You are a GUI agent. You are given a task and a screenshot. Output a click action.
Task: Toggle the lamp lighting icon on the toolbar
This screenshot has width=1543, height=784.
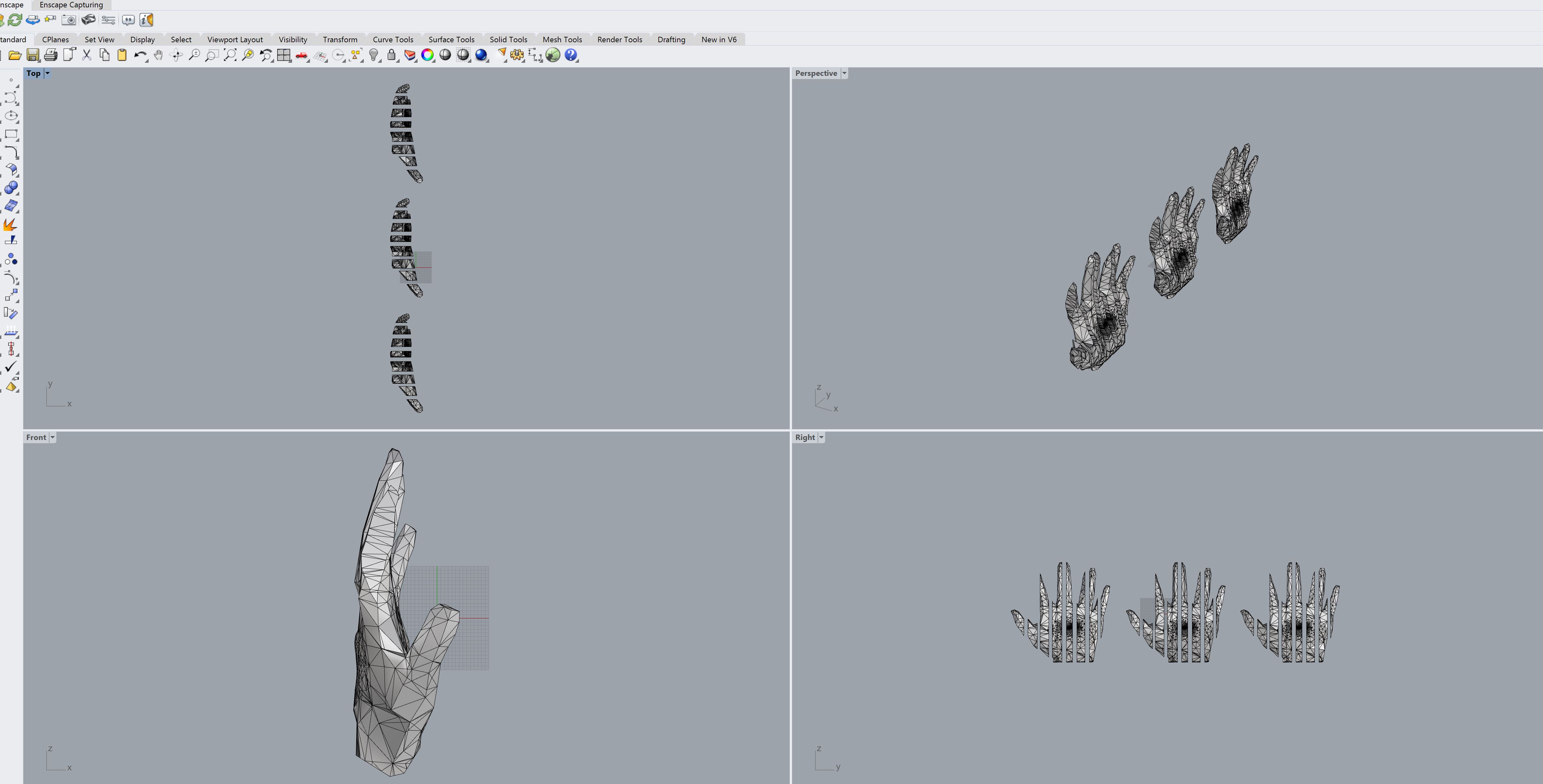coord(374,55)
